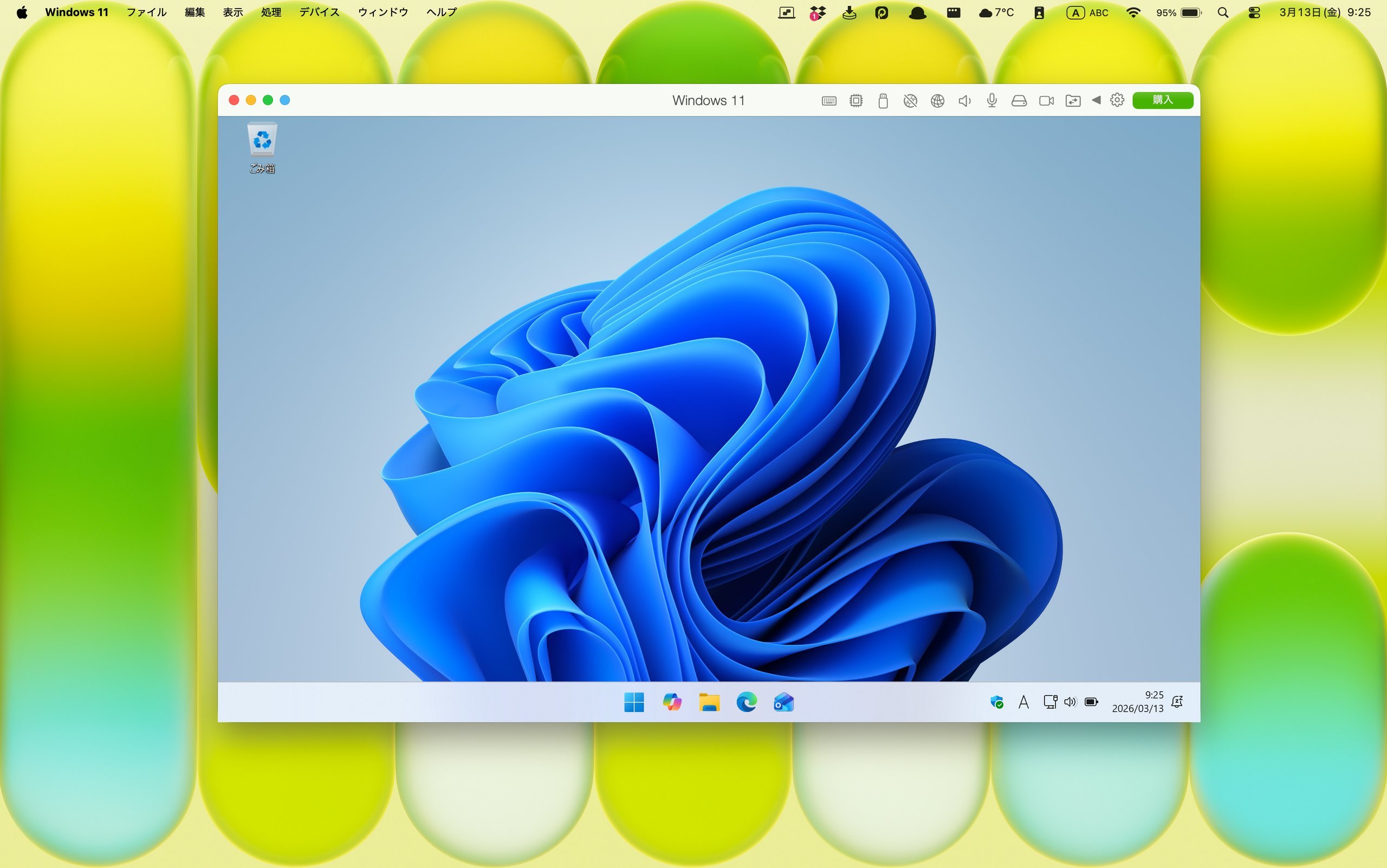Click the hard disk drive icon

(x=1019, y=101)
